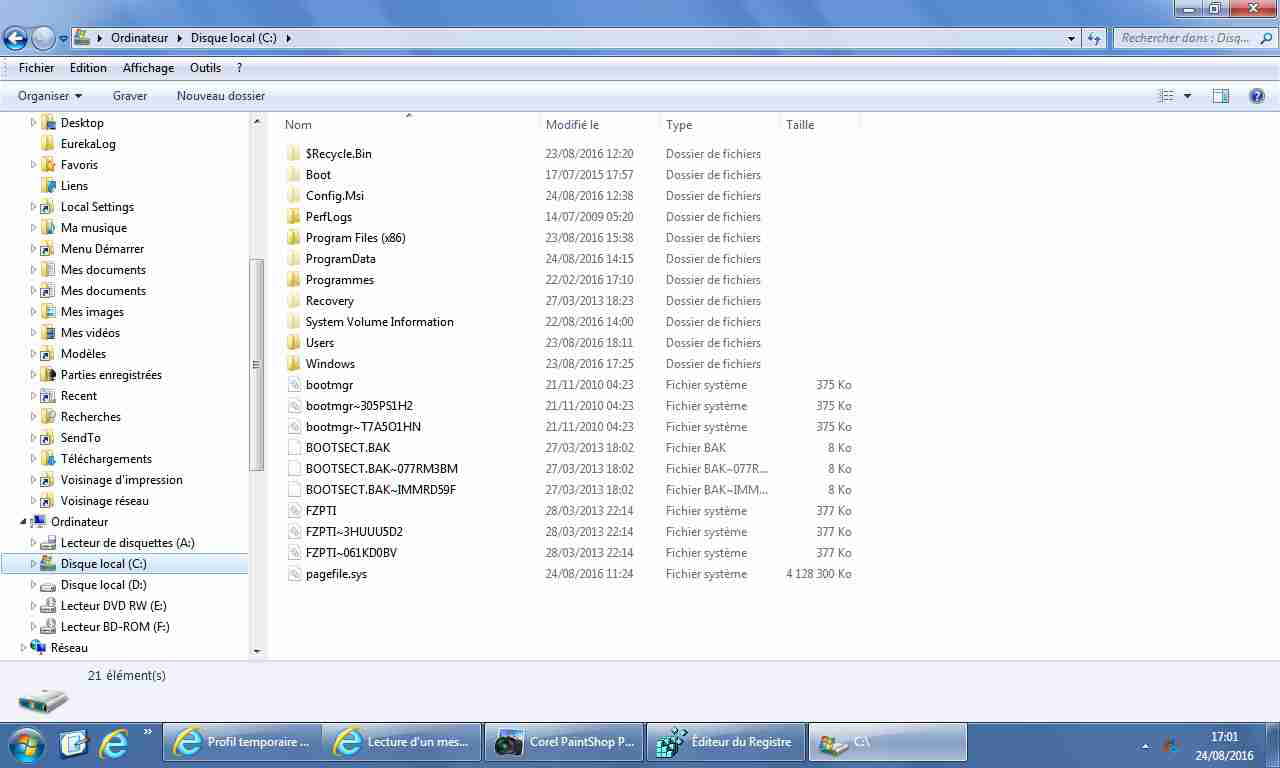Select Lecteur de disquettes (A:) drive icon
Screen dimensions: 1280x768
(x=48, y=542)
